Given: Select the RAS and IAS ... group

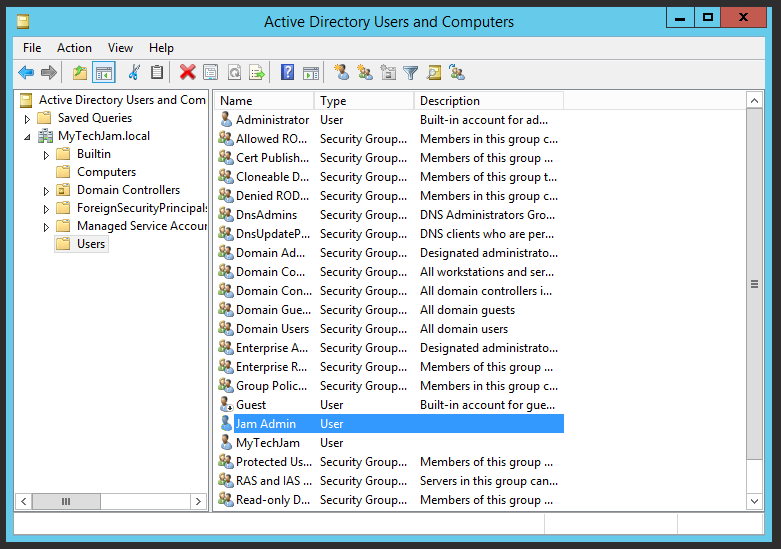Looking at the screenshot, I should 273,480.
